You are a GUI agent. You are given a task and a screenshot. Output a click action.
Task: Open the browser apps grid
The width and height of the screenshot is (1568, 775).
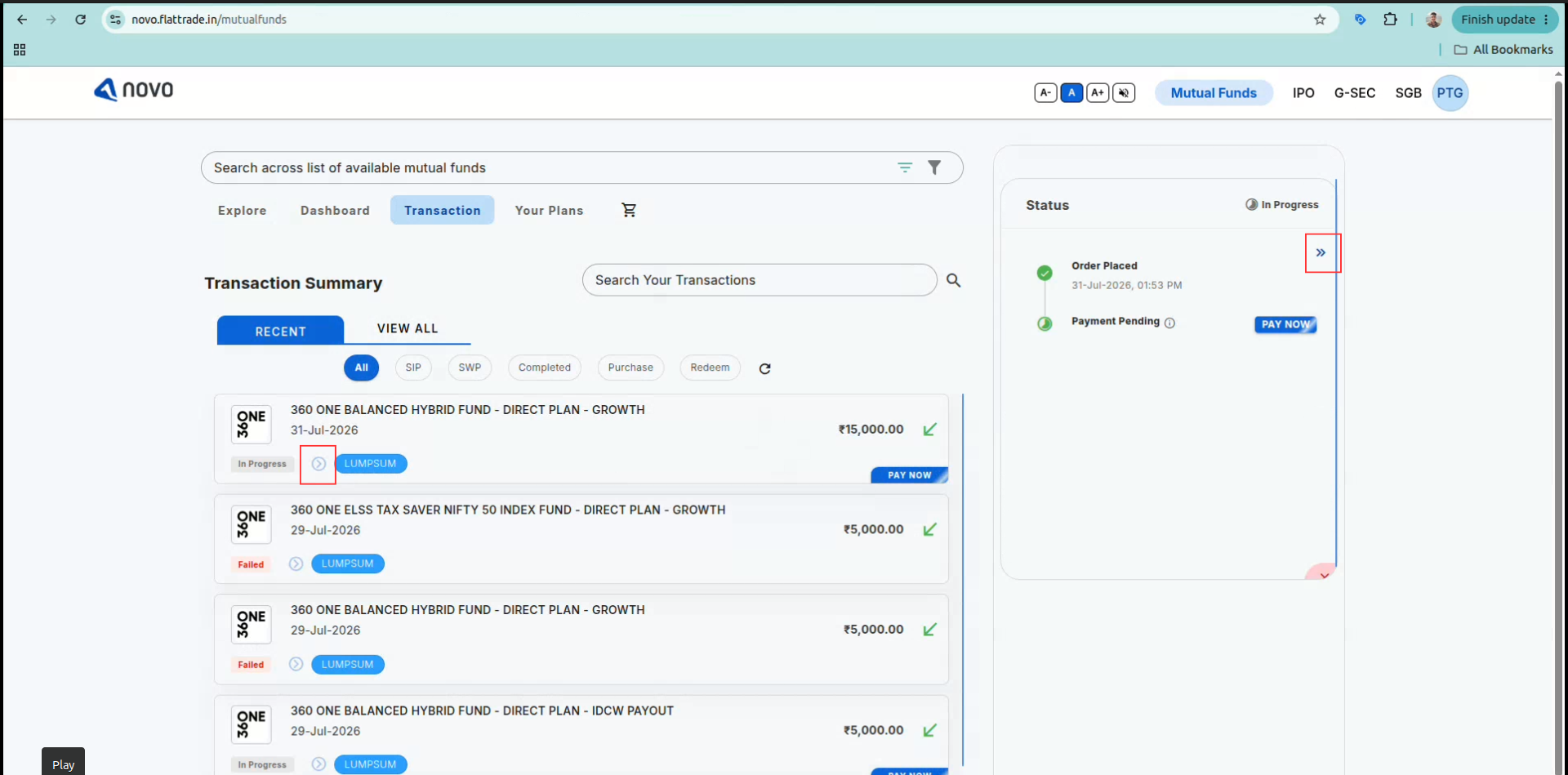[20, 50]
